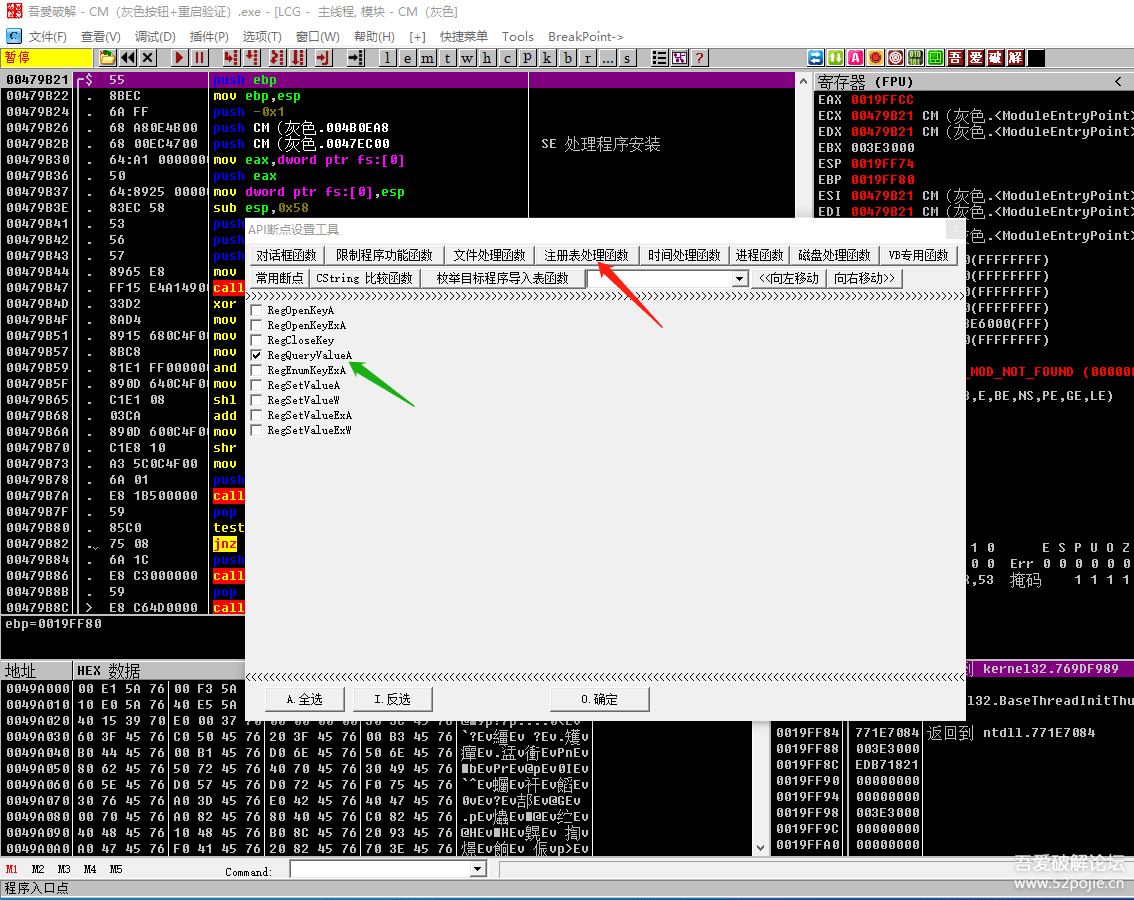Uncheck the RegQueryValueA checkbox
Screen dimensions: 1134x900
click(257, 355)
